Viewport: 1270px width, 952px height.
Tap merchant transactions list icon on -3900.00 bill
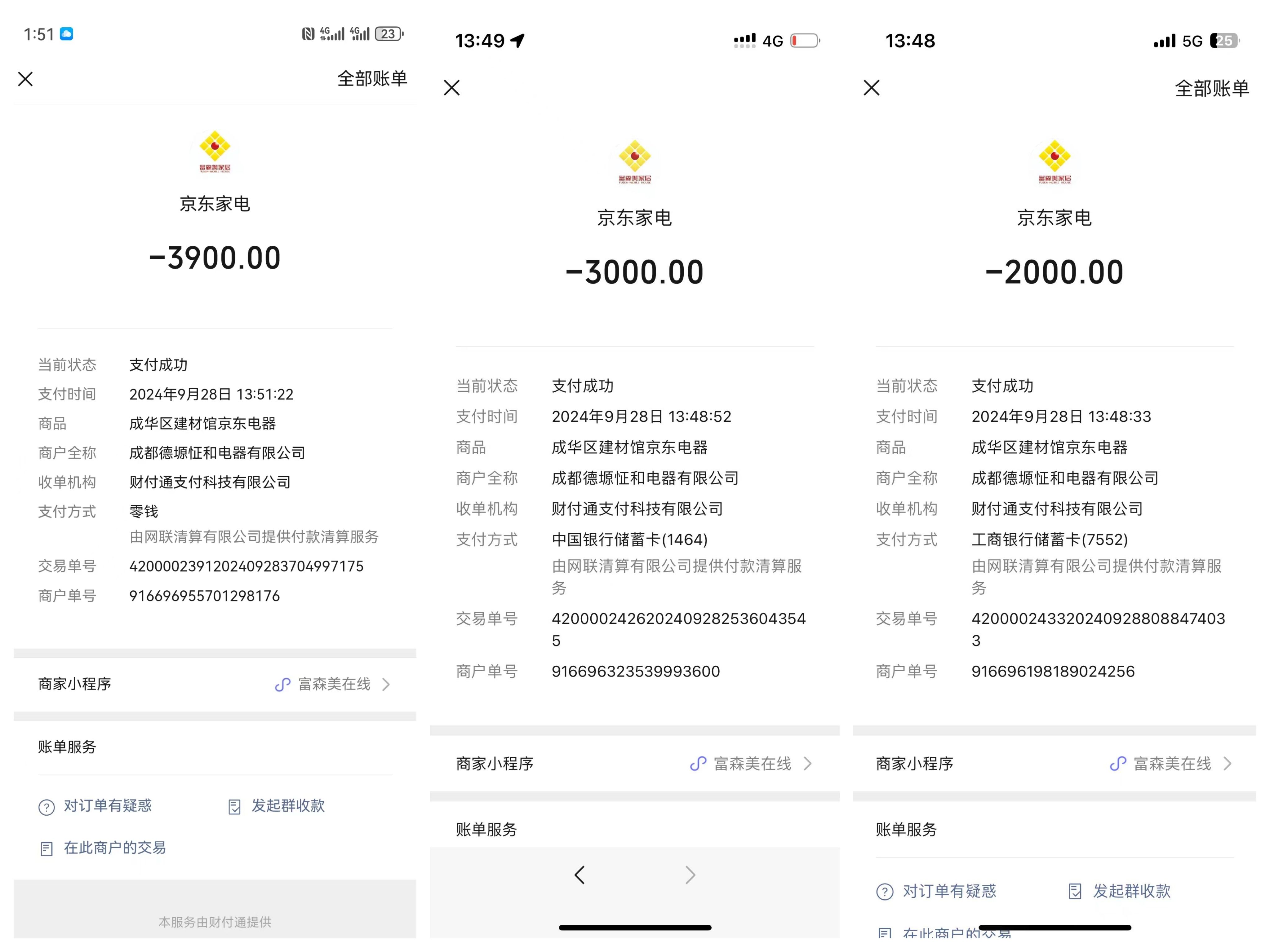coord(47,849)
